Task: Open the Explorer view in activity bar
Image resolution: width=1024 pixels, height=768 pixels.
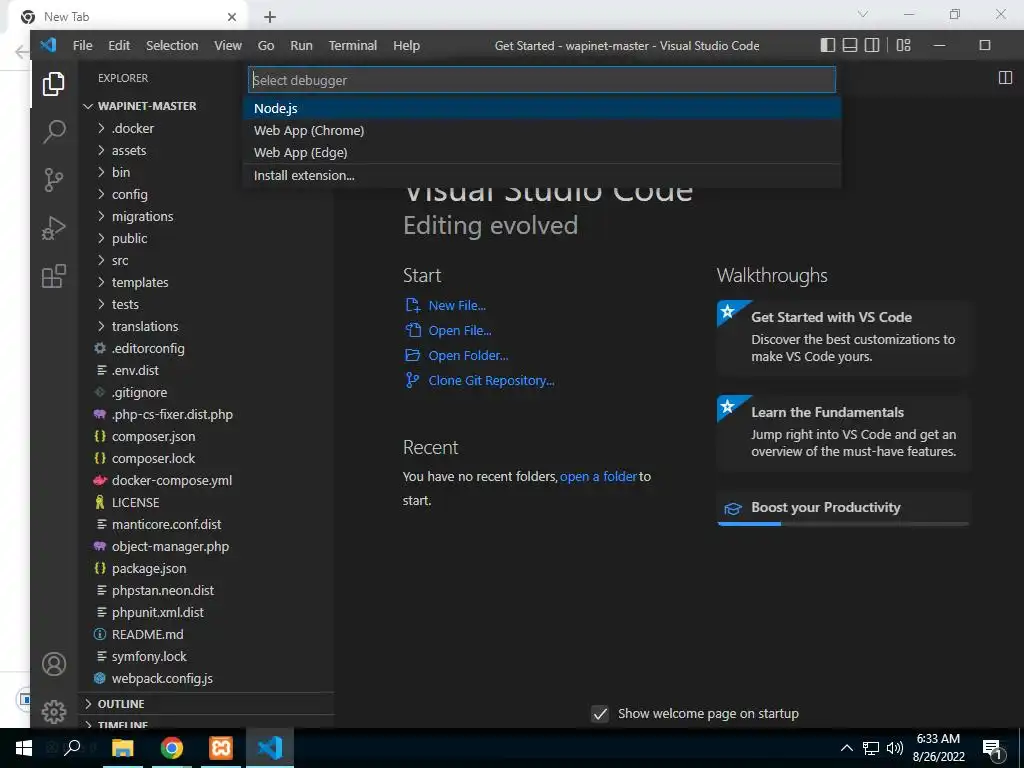Action: [x=54, y=84]
